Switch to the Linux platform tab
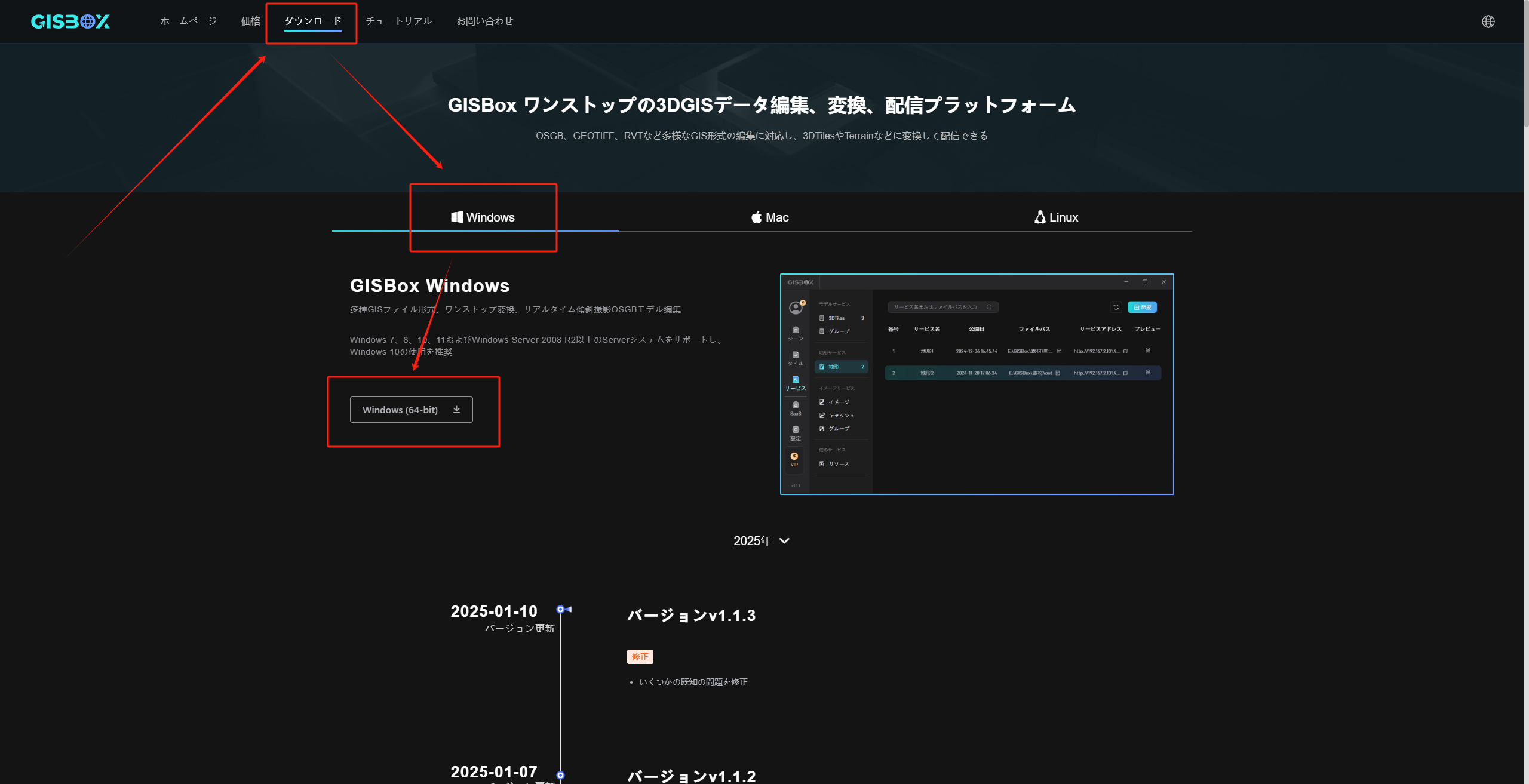 (x=1056, y=217)
